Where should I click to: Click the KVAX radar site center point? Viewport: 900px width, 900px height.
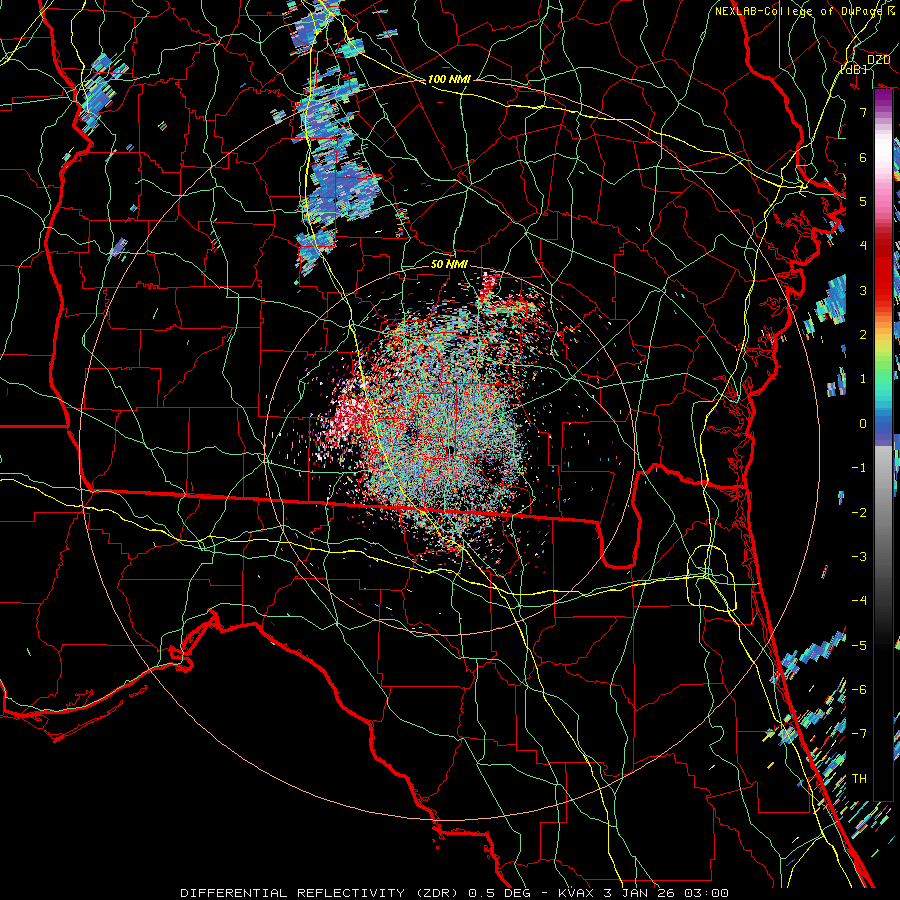point(451,450)
